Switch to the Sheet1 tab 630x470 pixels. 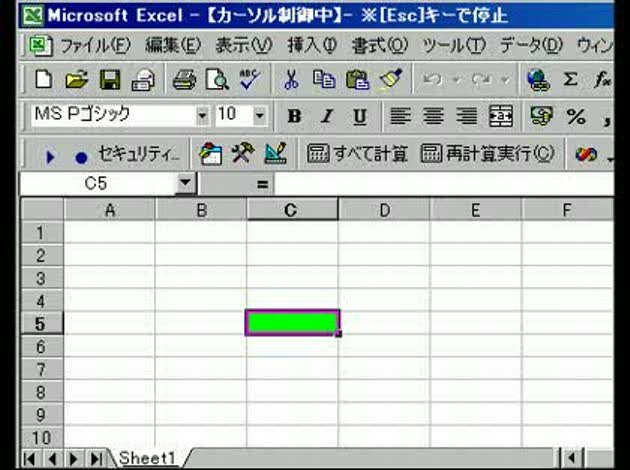(x=147, y=458)
